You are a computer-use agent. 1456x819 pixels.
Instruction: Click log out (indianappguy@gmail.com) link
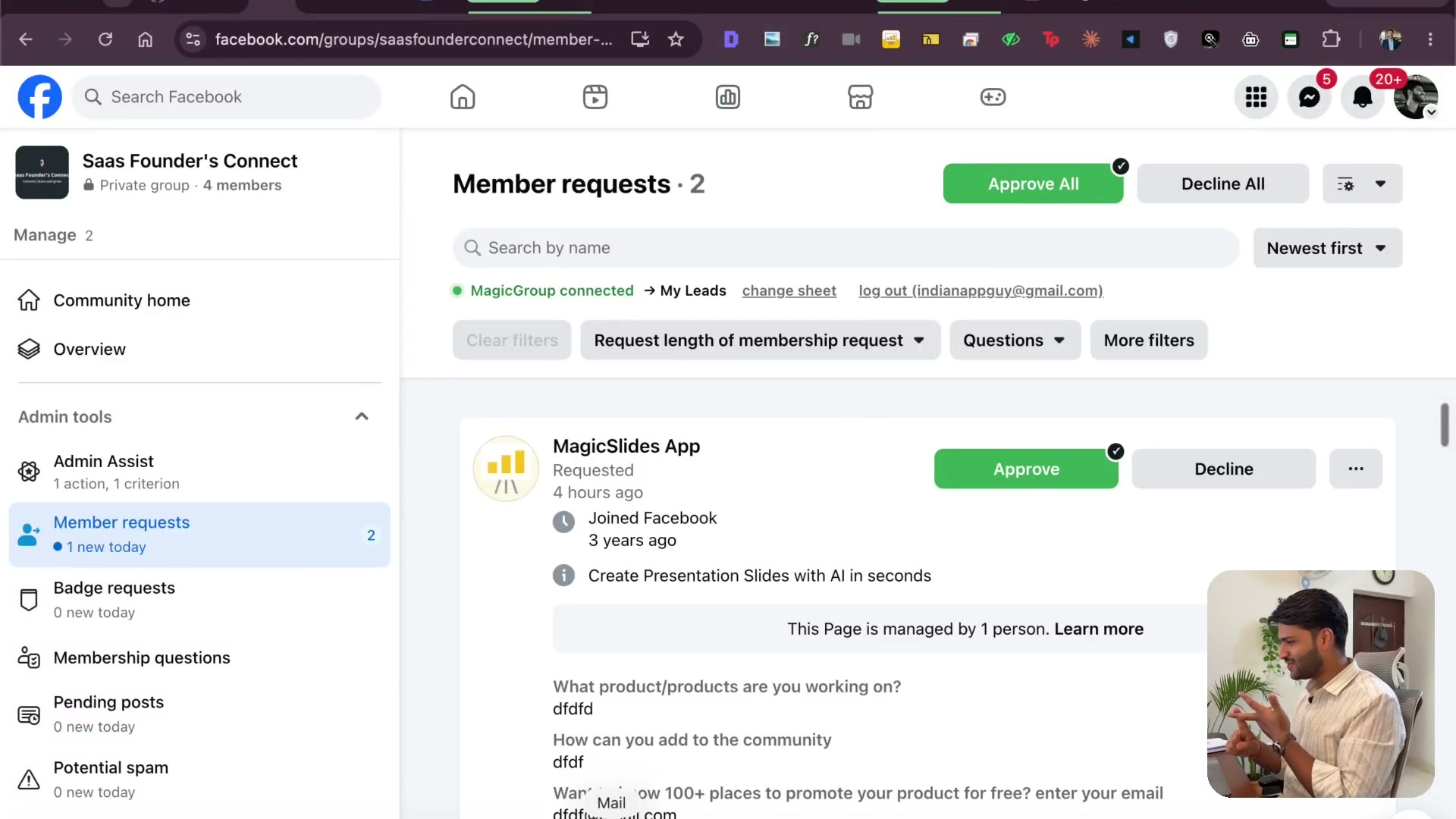[981, 290]
